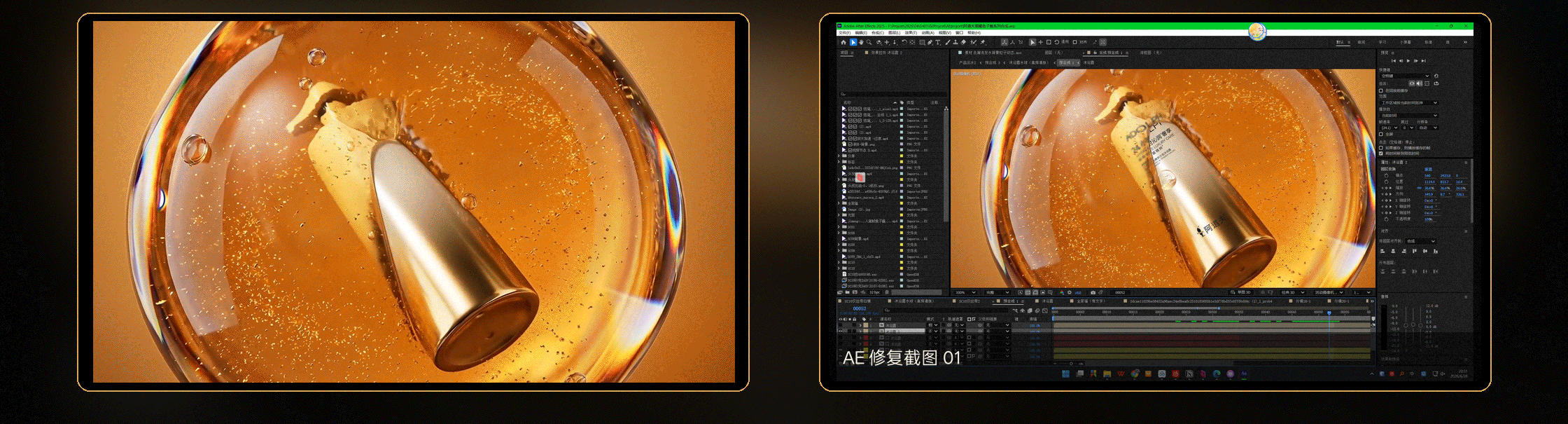
Task: Select the Type text tool
Action: coord(938,42)
